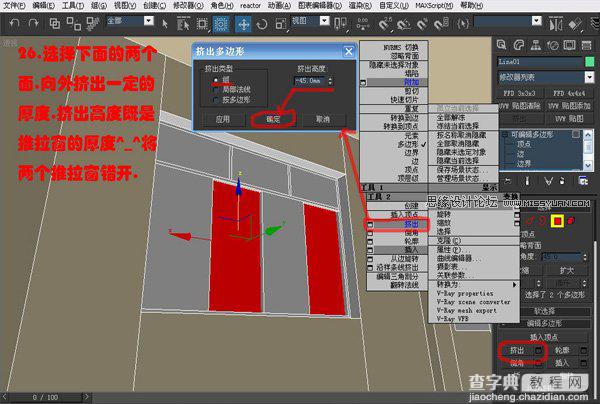Select the Polygon sub-object level red square
The width and height of the screenshot is (600, 404).
[x=557, y=221]
